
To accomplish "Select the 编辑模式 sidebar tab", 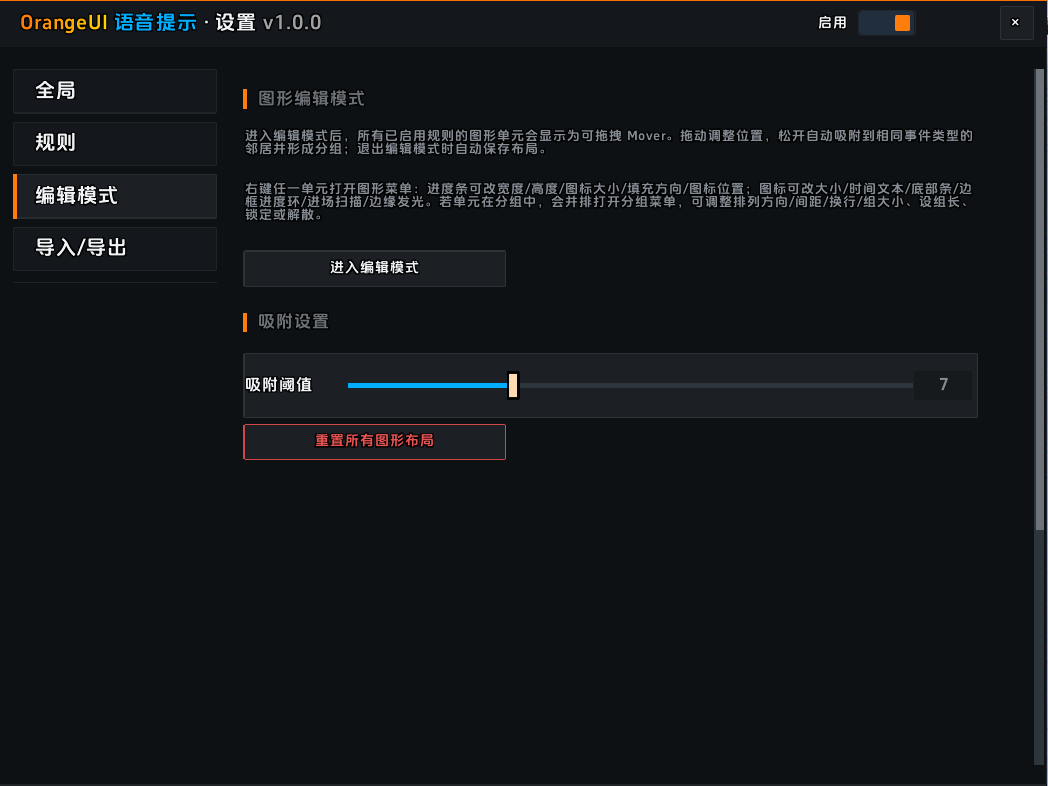I will pos(115,196).
